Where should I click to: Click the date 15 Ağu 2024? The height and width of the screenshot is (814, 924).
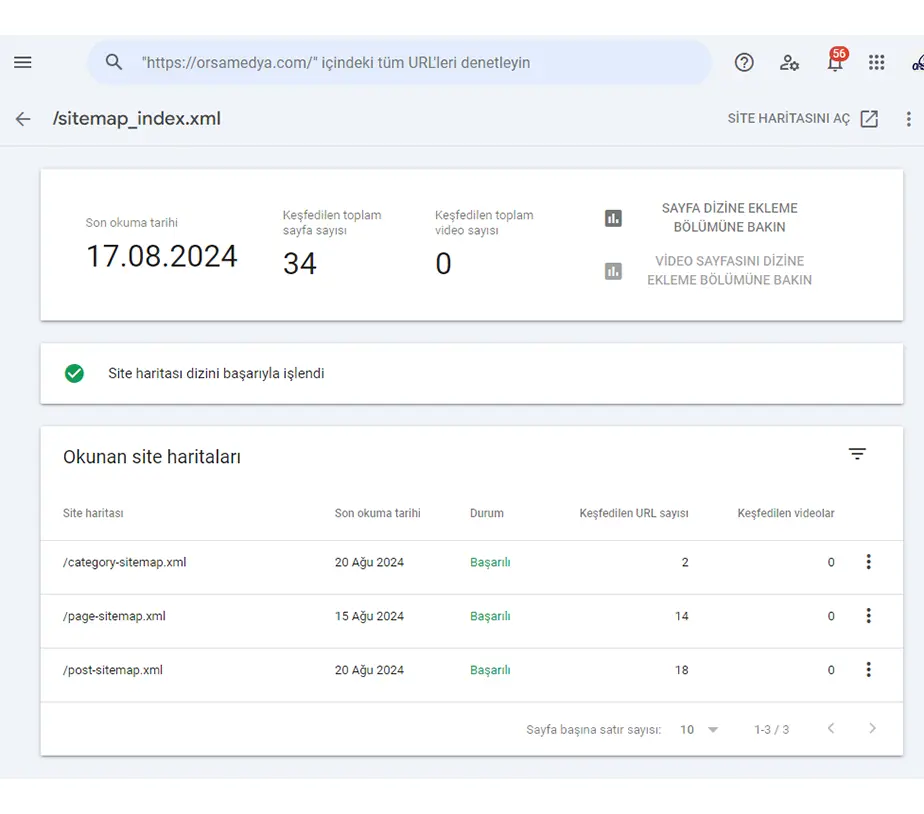click(369, 616)
